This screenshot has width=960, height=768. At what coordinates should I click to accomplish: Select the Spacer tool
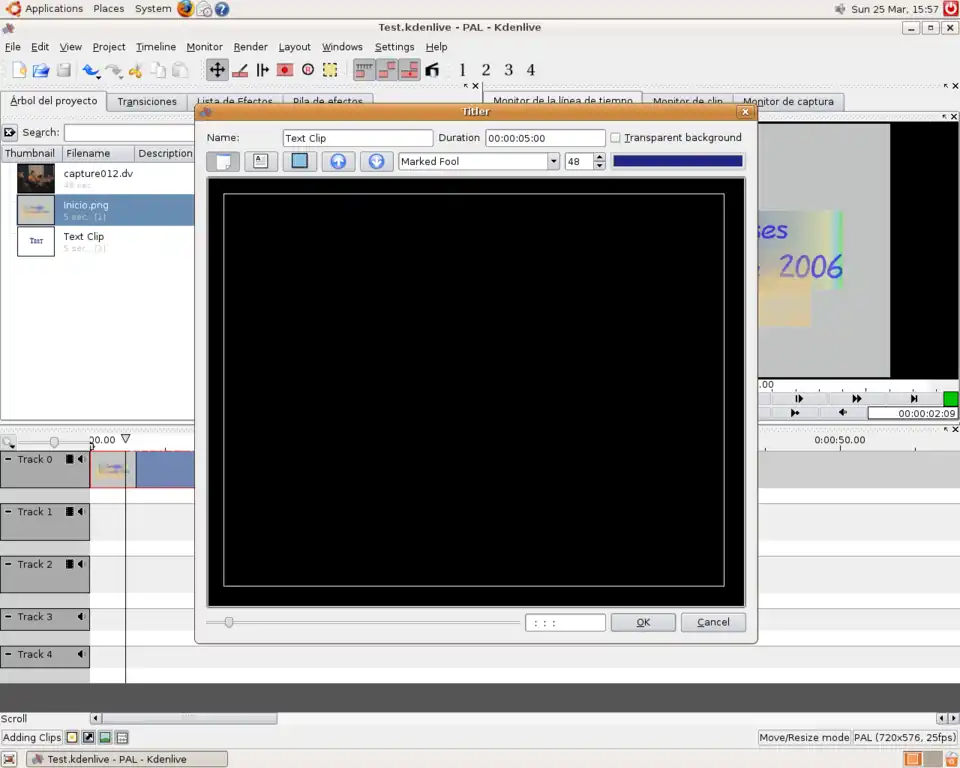(262, 70)
